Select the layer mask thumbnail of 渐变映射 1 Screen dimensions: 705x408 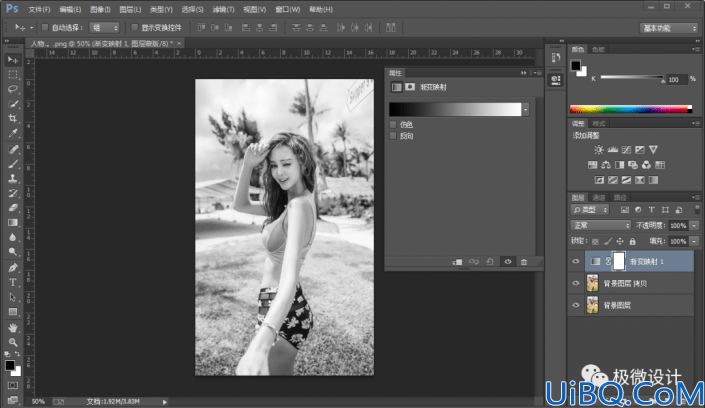[x=619, y=261]
